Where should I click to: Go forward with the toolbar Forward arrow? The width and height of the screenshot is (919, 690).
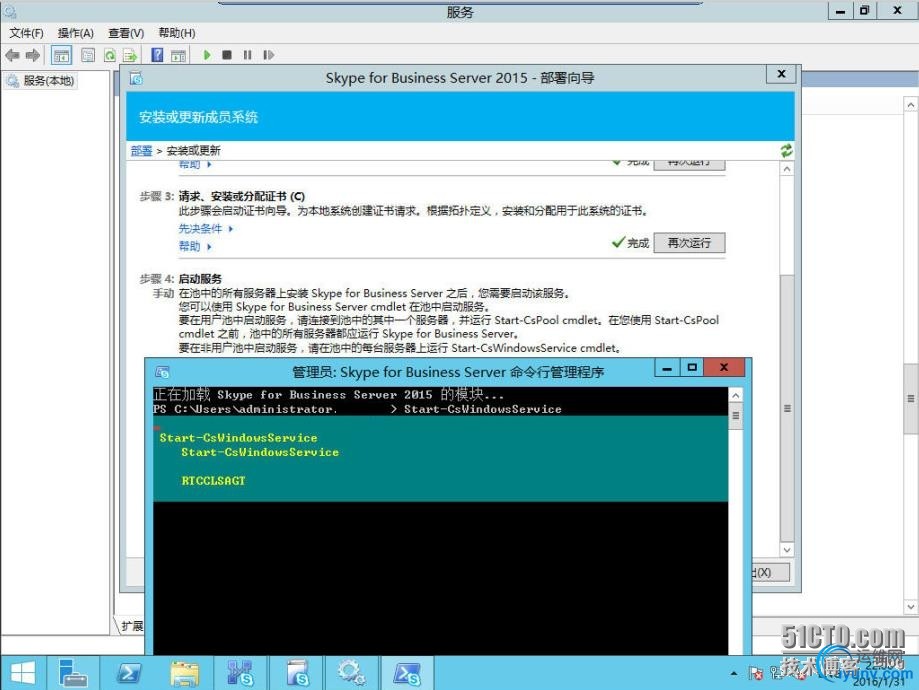(x=33, y=56)
